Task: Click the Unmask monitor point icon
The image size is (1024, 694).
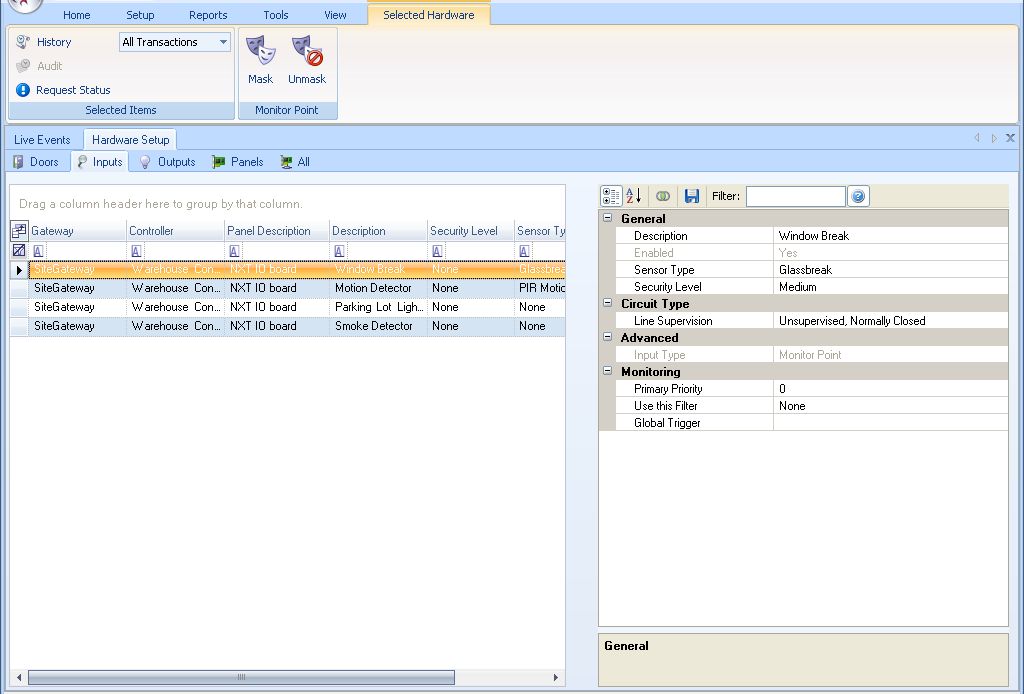Action: pos(307,51)
